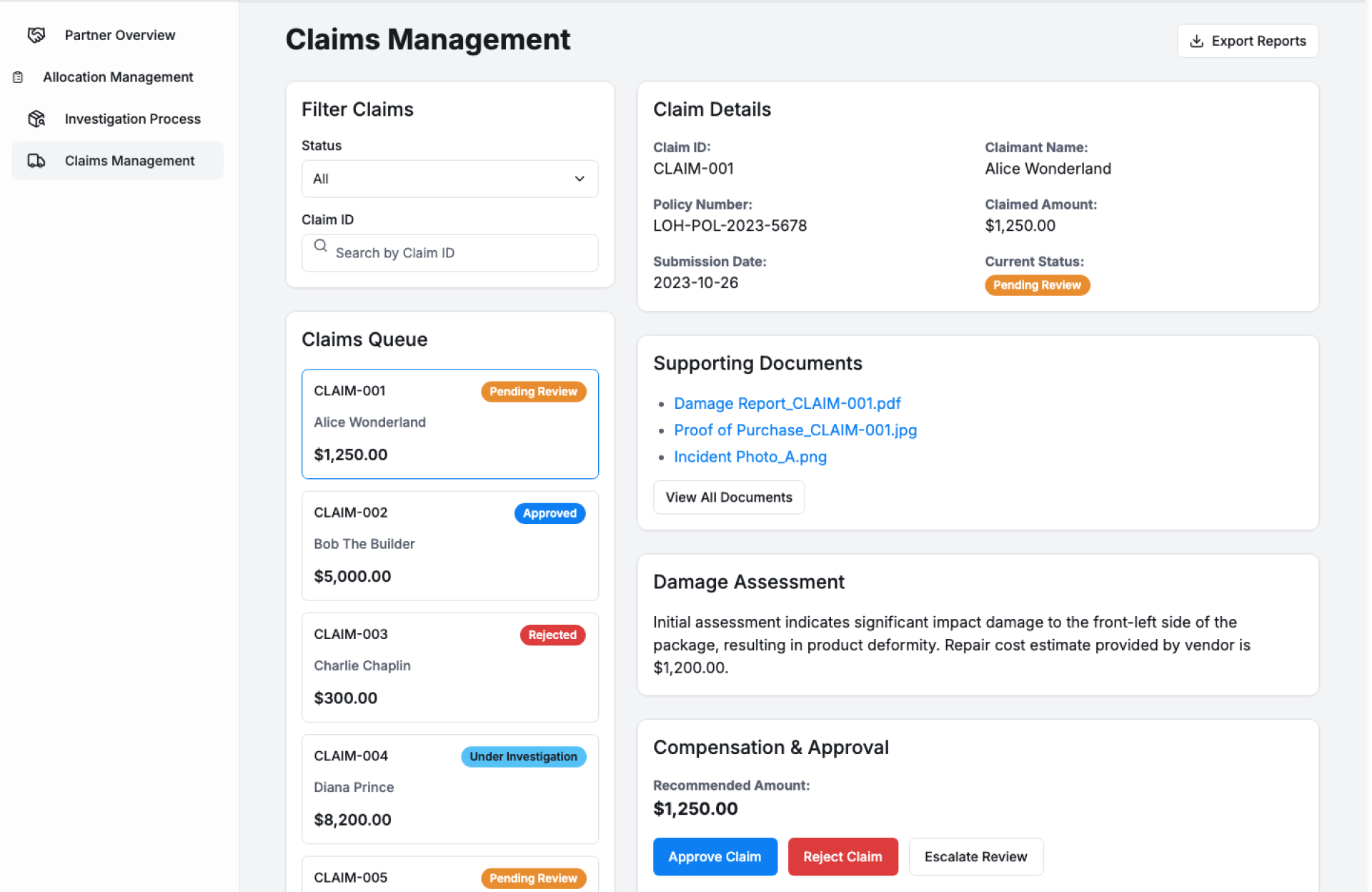Screen dimensions: 1372x892
Task: Click the Allocation Management clipboard icon
Action: click(x=19, y=77)
